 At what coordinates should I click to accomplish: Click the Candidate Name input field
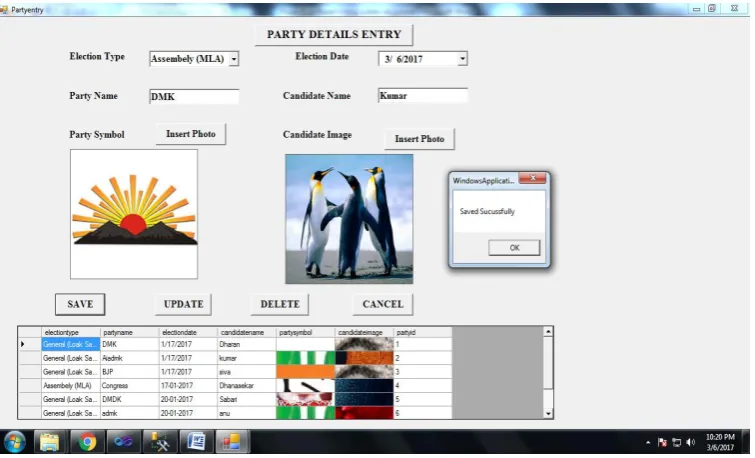(x=422, y=95)
